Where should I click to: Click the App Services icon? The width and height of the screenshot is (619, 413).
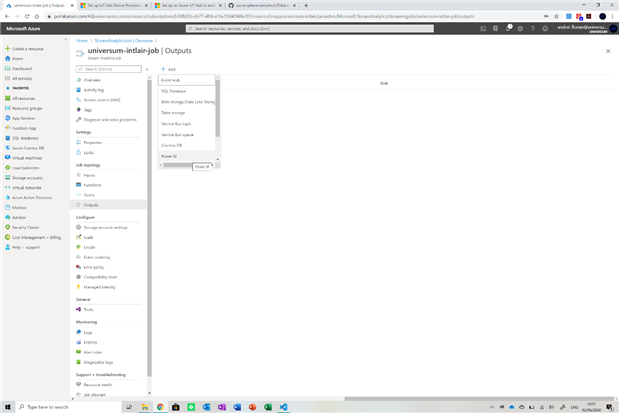click(x=7, y=118)
